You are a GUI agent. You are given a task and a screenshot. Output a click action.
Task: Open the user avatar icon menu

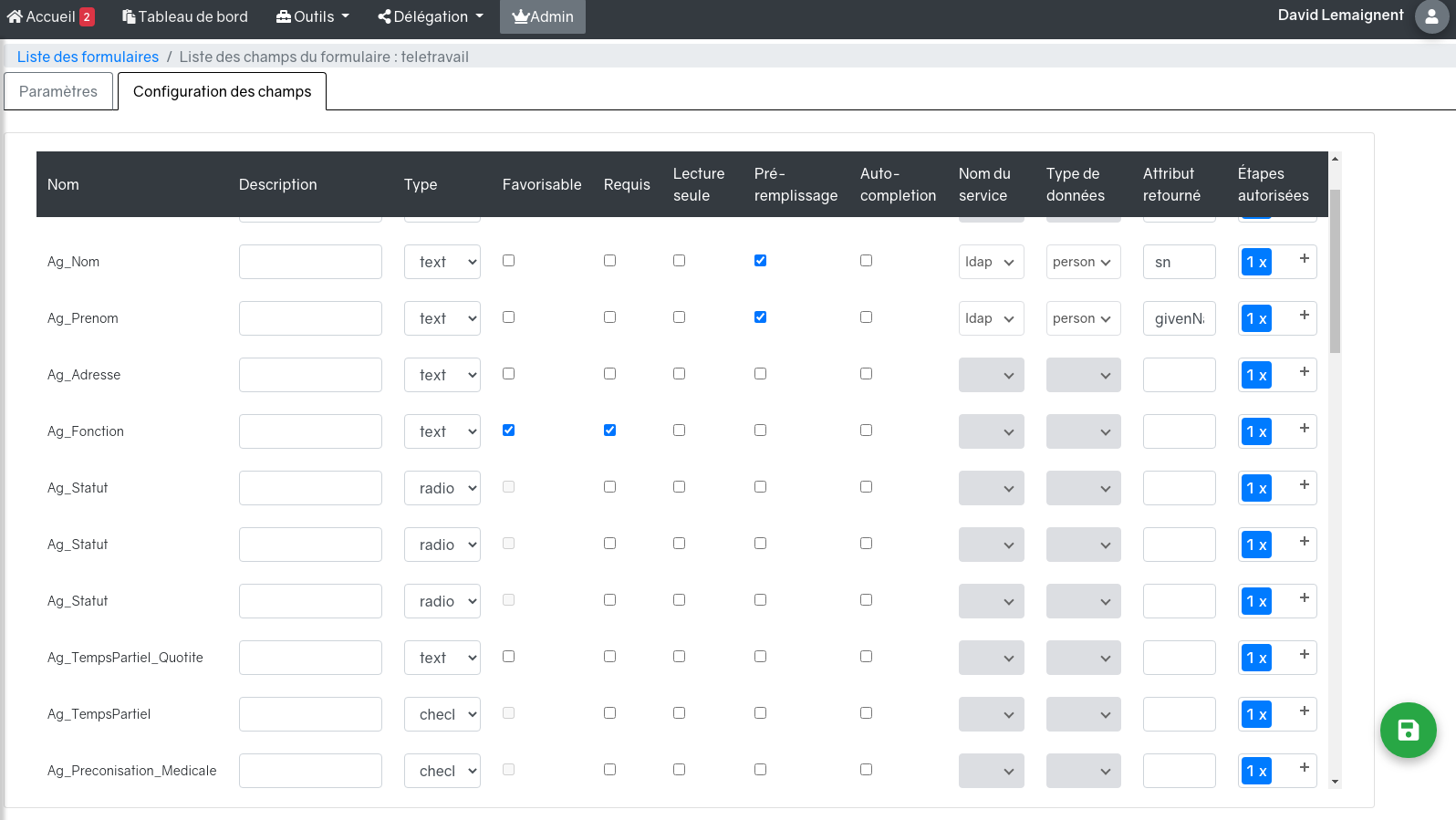pyautogui.click(x=1431, y=16)
